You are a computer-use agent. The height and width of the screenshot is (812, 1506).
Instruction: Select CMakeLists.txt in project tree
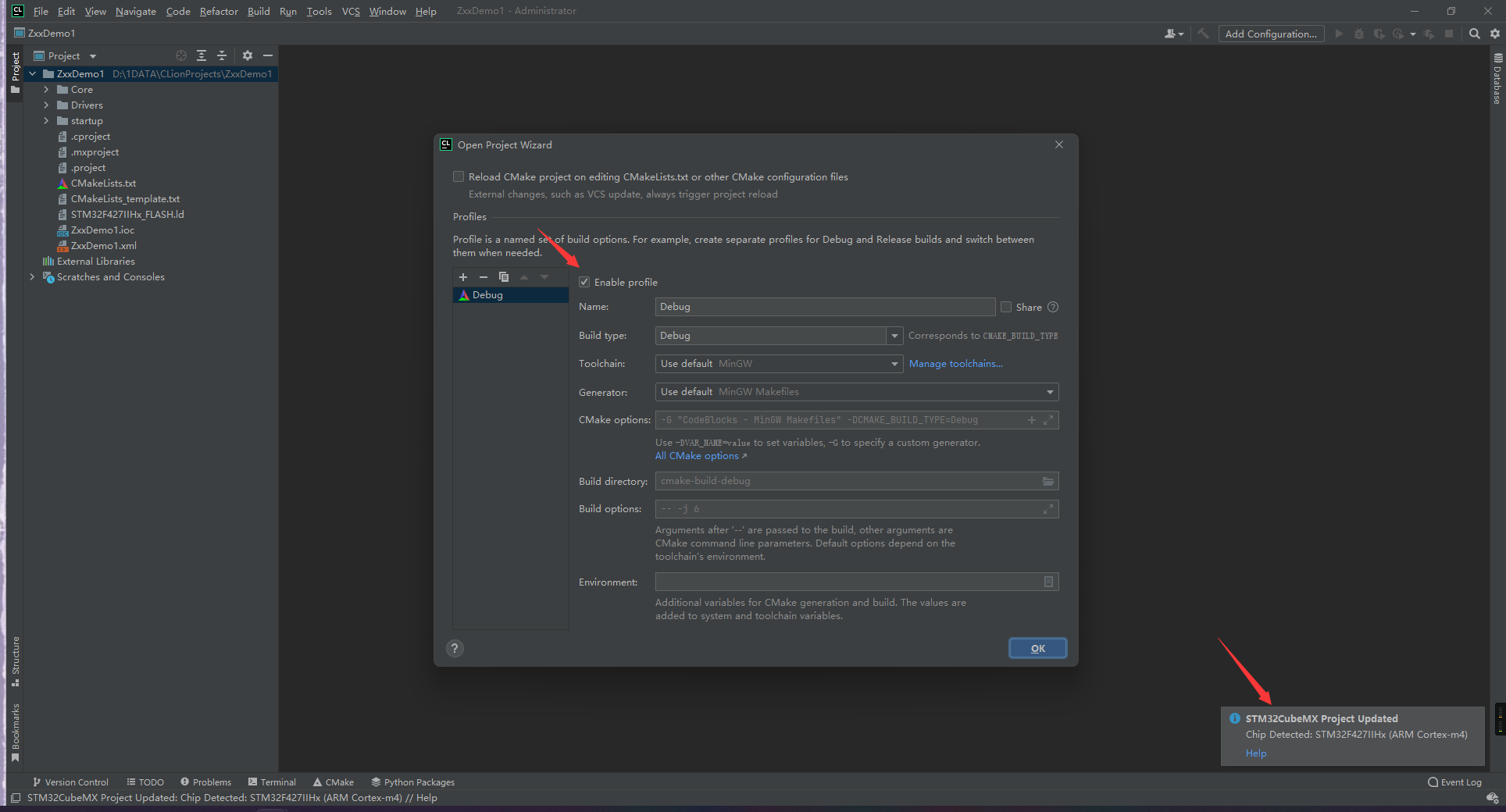(103, 183)
